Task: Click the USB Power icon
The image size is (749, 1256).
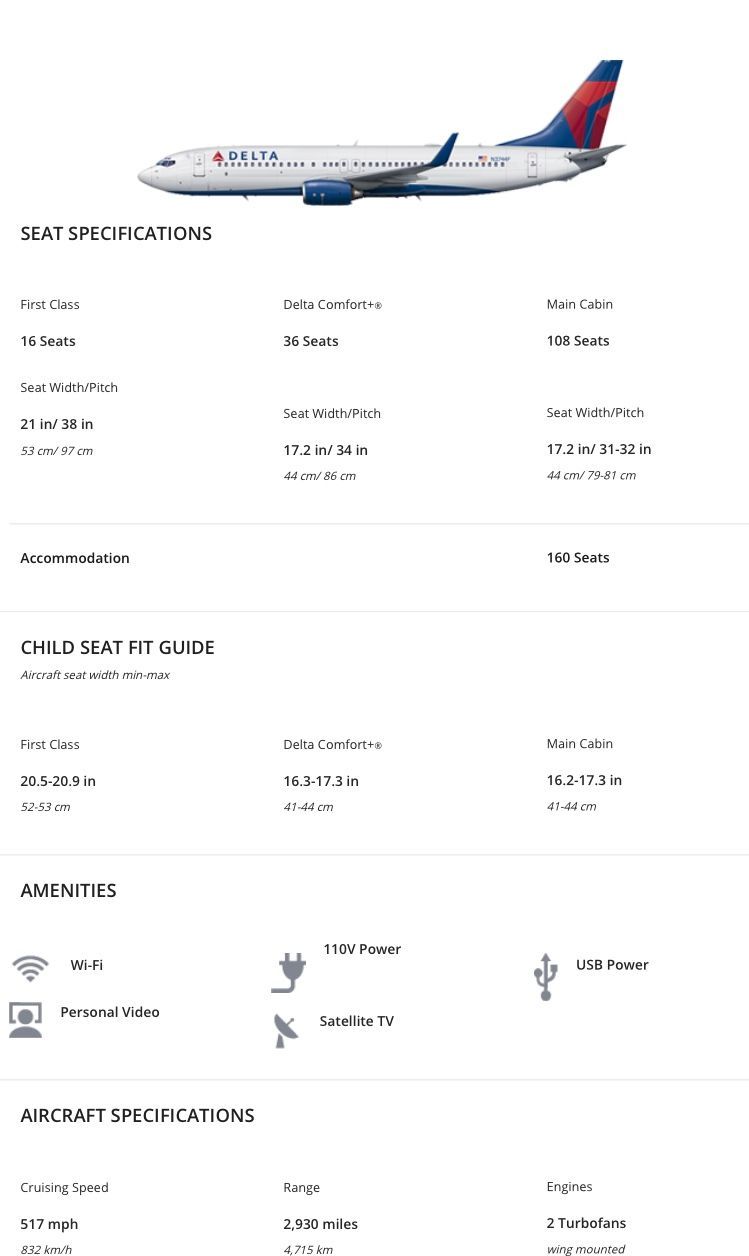Action: click(x=545, y=976)
